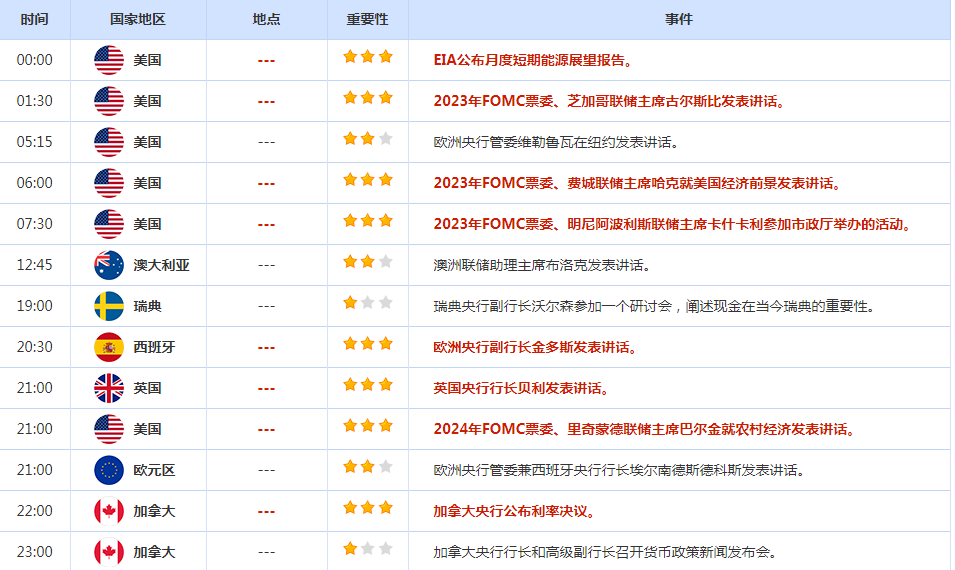Click the United Kingdom flag icon
This screenshot has width=955, height=570.
tap(109, 388)
